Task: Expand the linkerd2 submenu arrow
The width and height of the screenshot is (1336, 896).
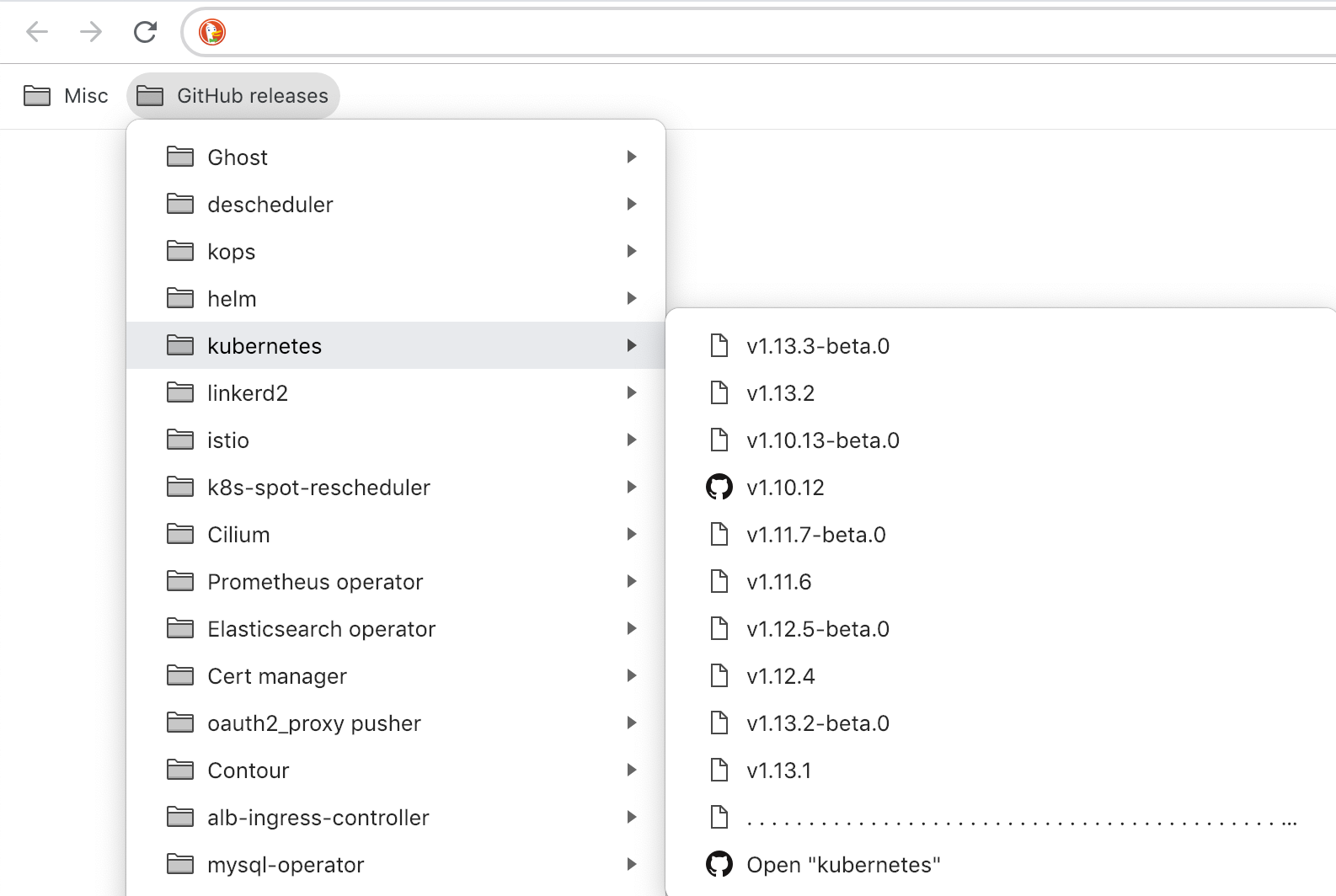Action: coord(632,392)
